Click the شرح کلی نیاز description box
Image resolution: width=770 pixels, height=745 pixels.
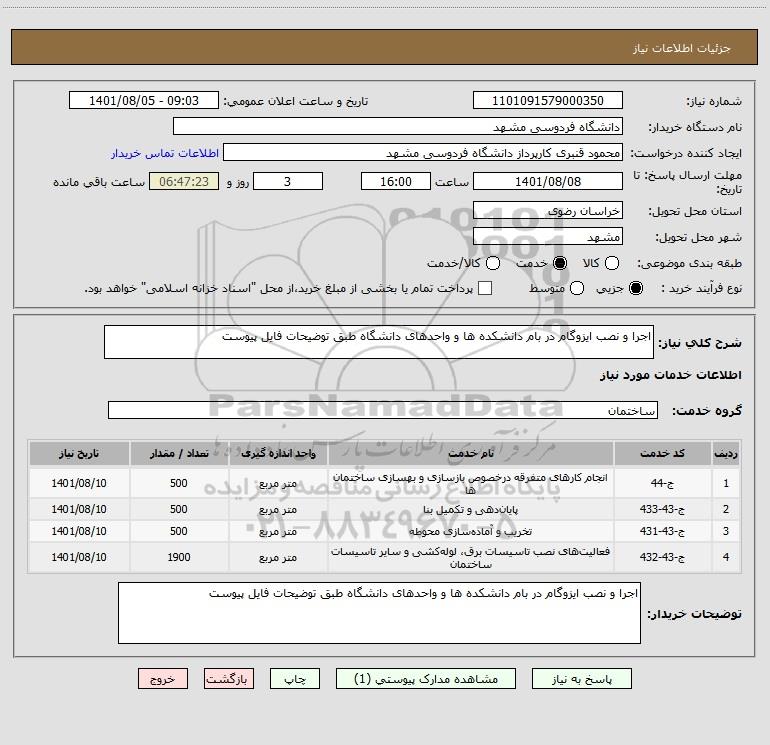pyautogui.click(x=379, y=342)
